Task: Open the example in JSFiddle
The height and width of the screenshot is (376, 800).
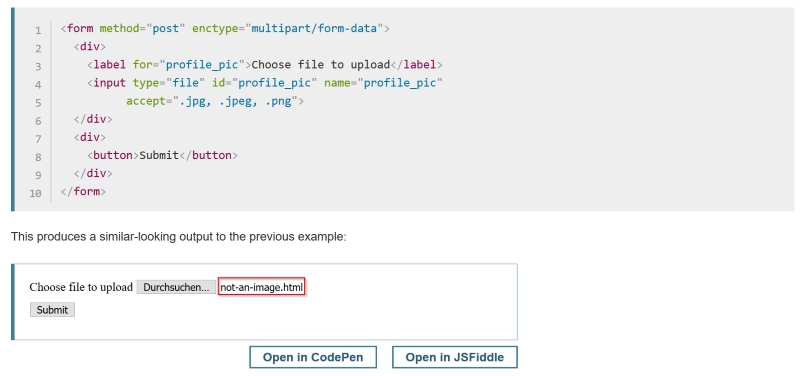Action: [x=455, y=357]
